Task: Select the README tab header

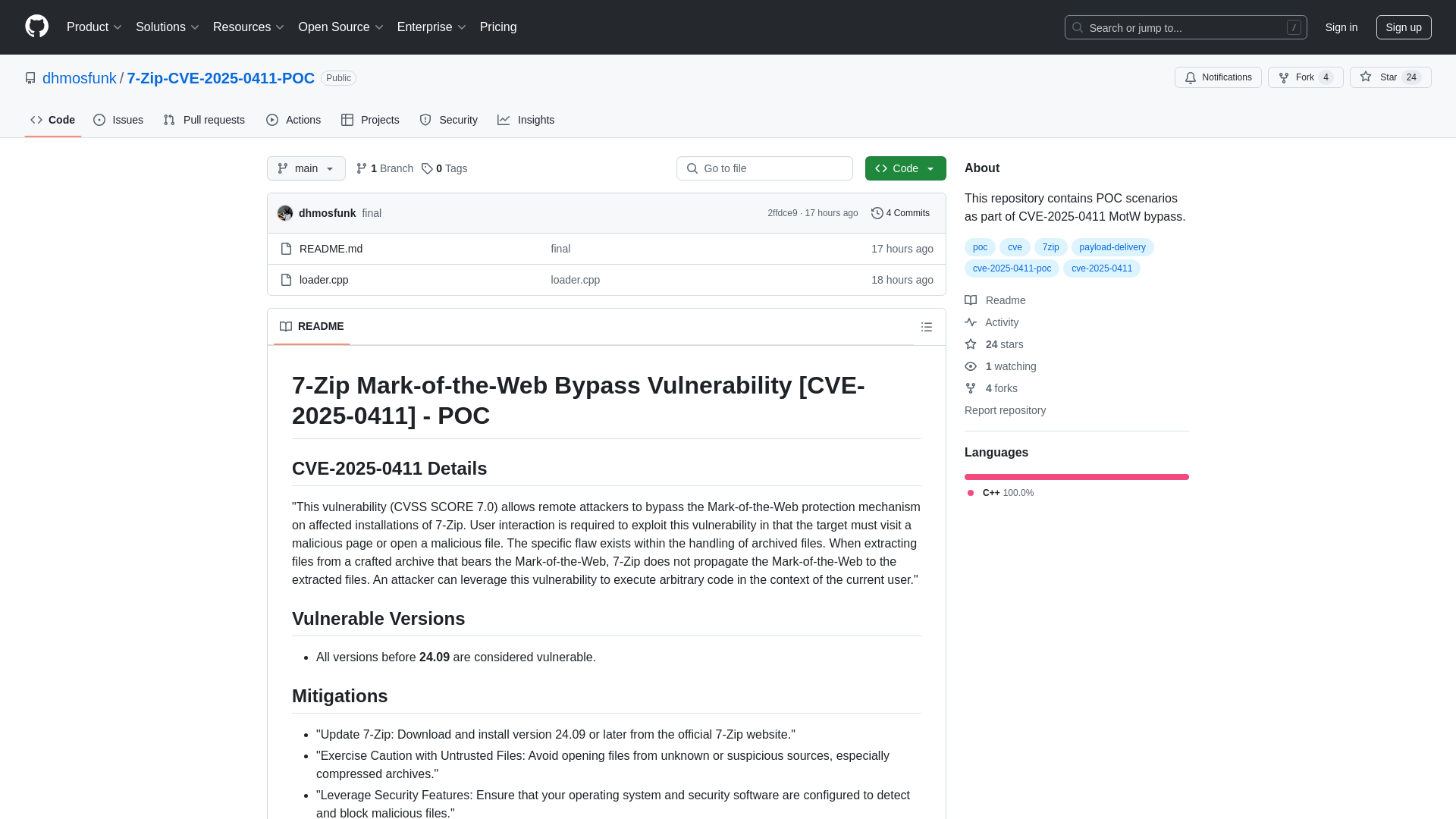Action: (x=312, y=326)
